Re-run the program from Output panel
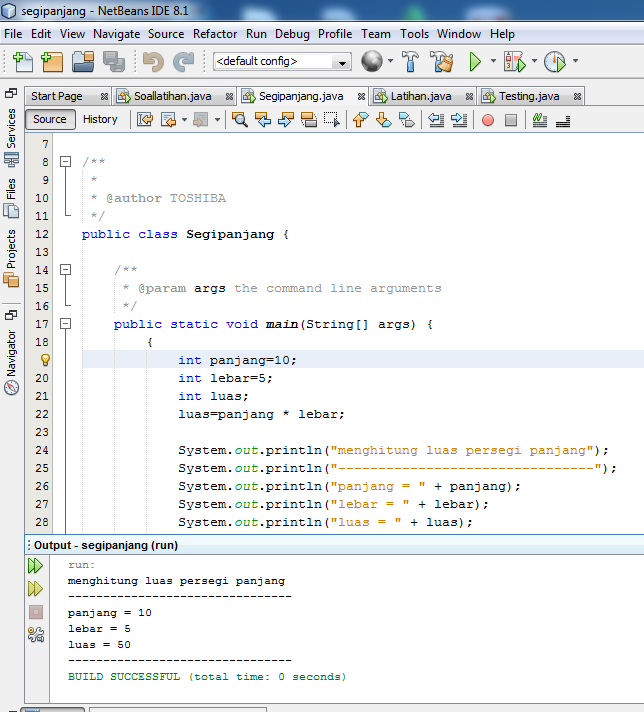The height and width of the screenshot is (712, 644). (36, 566)
